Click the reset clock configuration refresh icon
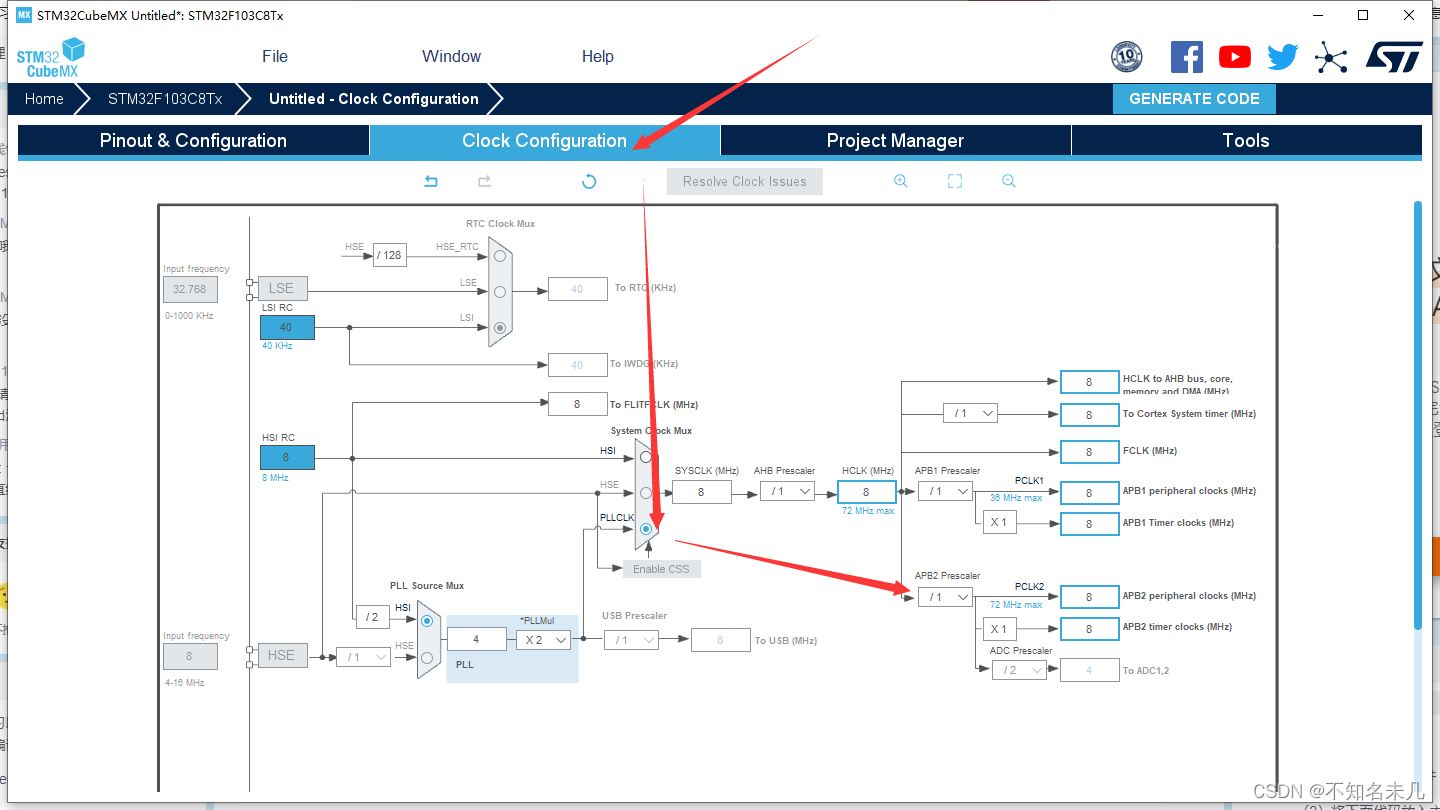This screenshot has width=1440, height=810. [589, 181]
